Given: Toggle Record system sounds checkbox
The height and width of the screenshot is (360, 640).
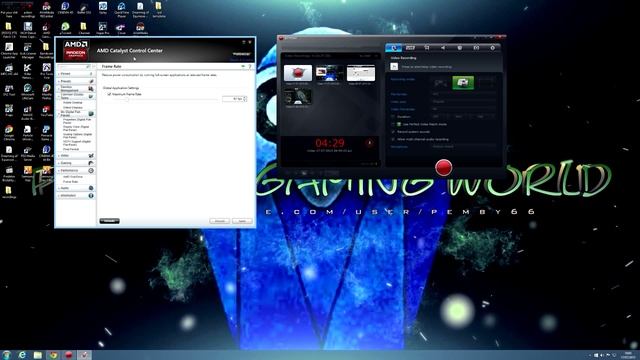Looking at the screenshot, I should coord(393,132).
